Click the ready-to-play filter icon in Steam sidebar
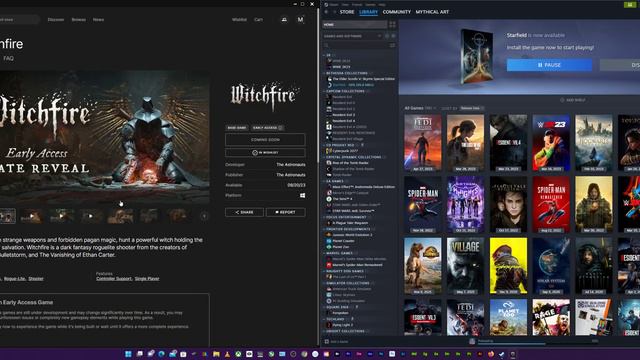Viewport: 640px width, 360px height. click(x=393, y=36)
